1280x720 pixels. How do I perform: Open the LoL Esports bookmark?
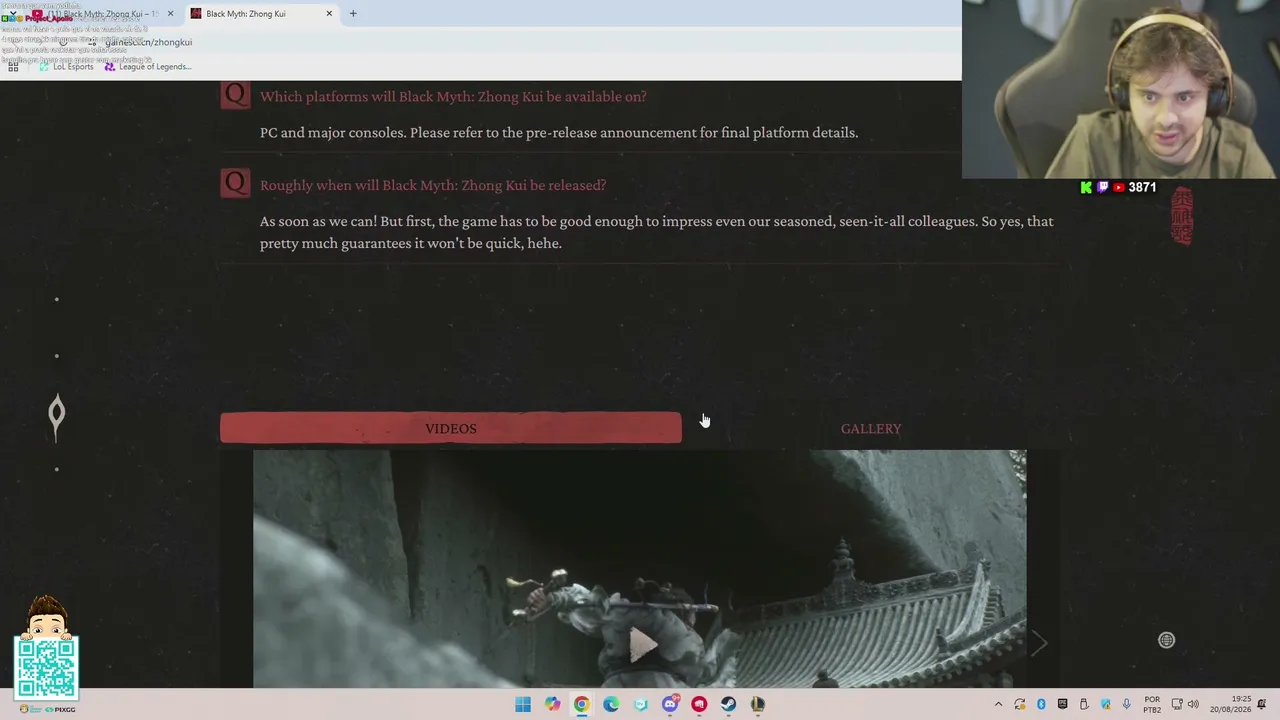click(66, 67)
